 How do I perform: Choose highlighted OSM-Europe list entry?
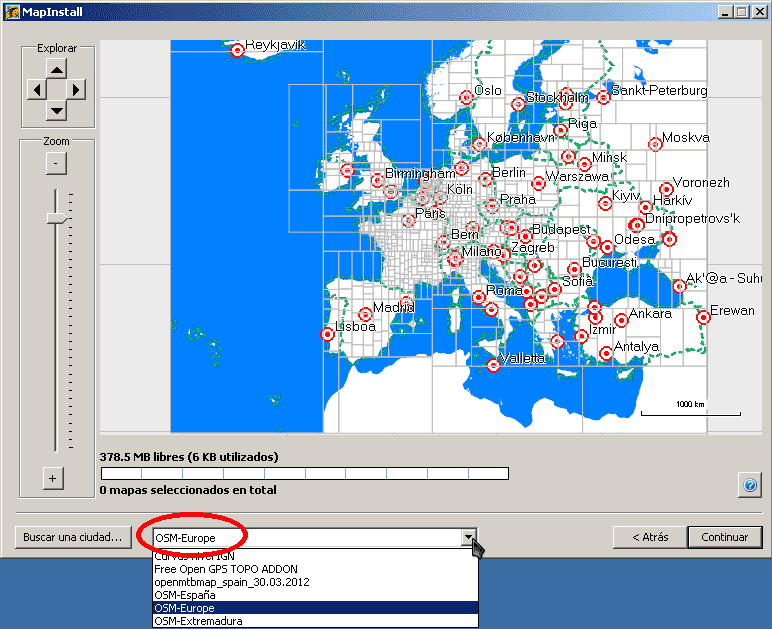(315, 608)
